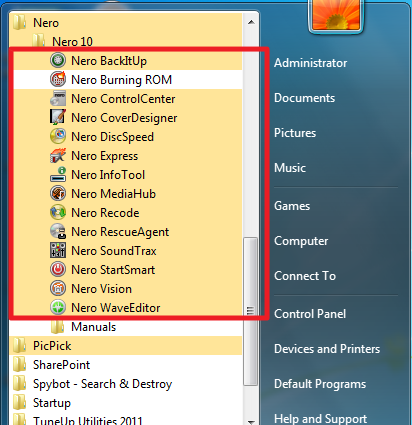This screenshot has width=412, height=425.
Task: Launch Nero StartSmart power icon
Action: [58, 270]
